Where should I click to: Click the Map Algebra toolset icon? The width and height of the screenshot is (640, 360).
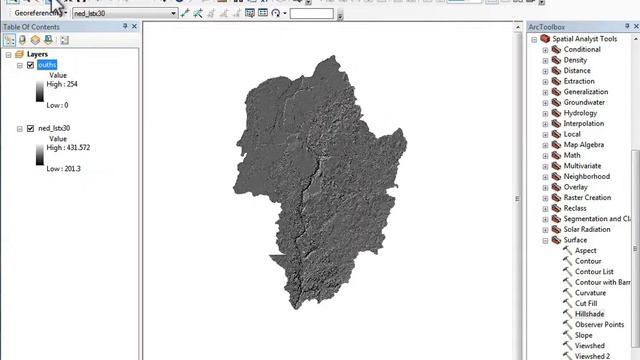point(556,145)
